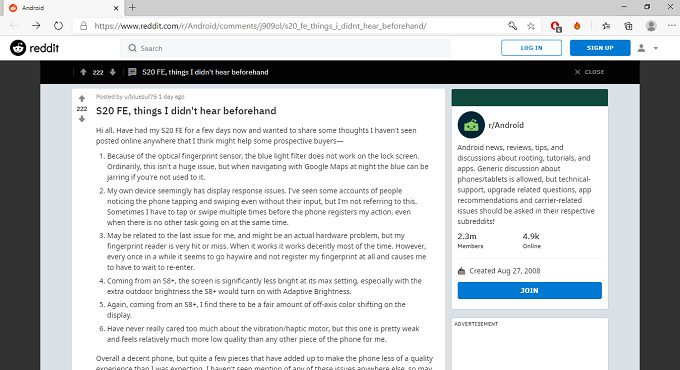Click the cake icon beside Created date
The width and height of the screenshot is (680, 370).
(x=461, y=271)
